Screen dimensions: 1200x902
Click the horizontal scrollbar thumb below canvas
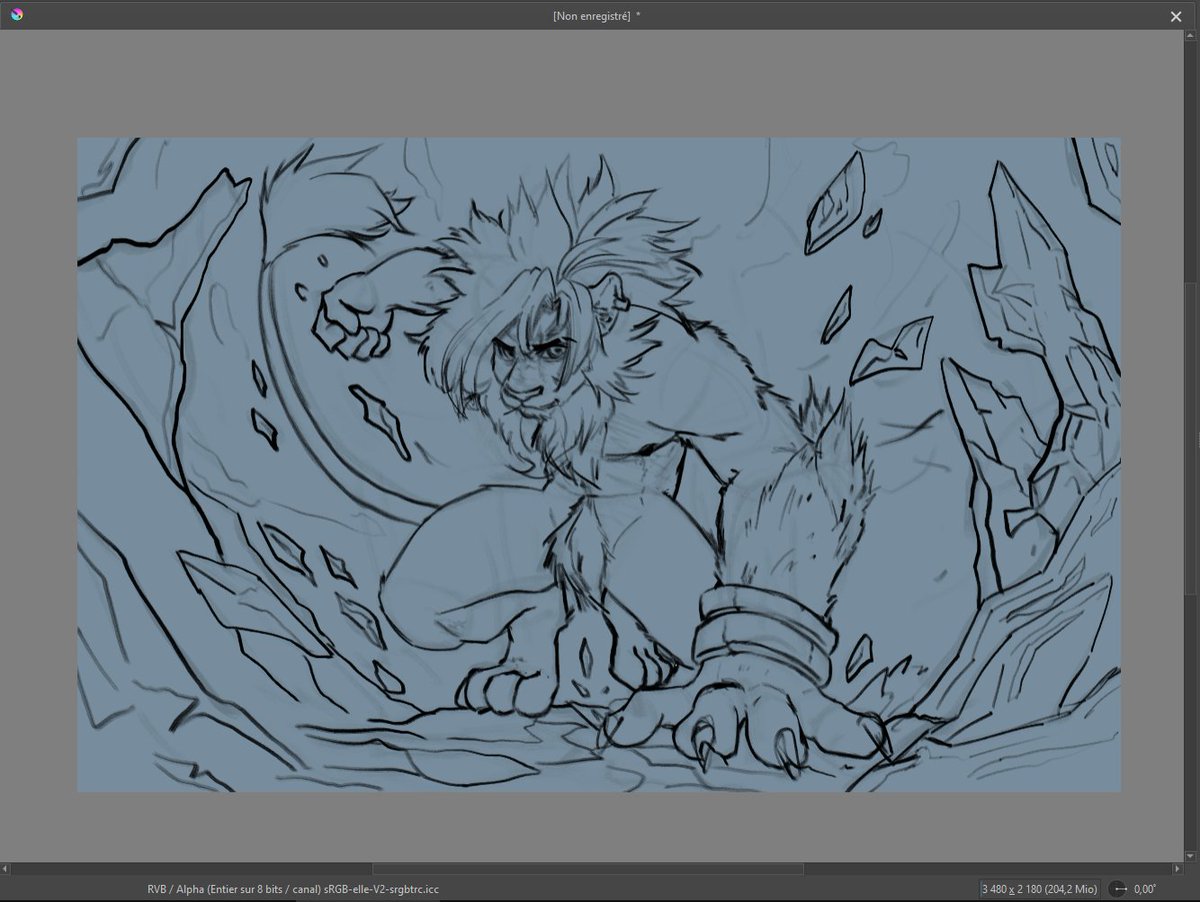[588, 869]
